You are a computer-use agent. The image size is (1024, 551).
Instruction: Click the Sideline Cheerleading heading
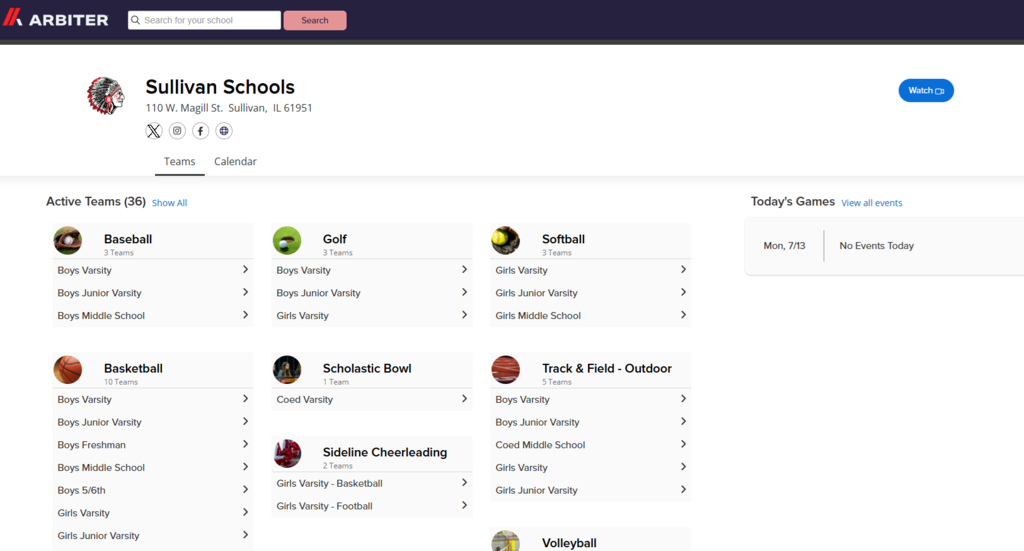385,452
